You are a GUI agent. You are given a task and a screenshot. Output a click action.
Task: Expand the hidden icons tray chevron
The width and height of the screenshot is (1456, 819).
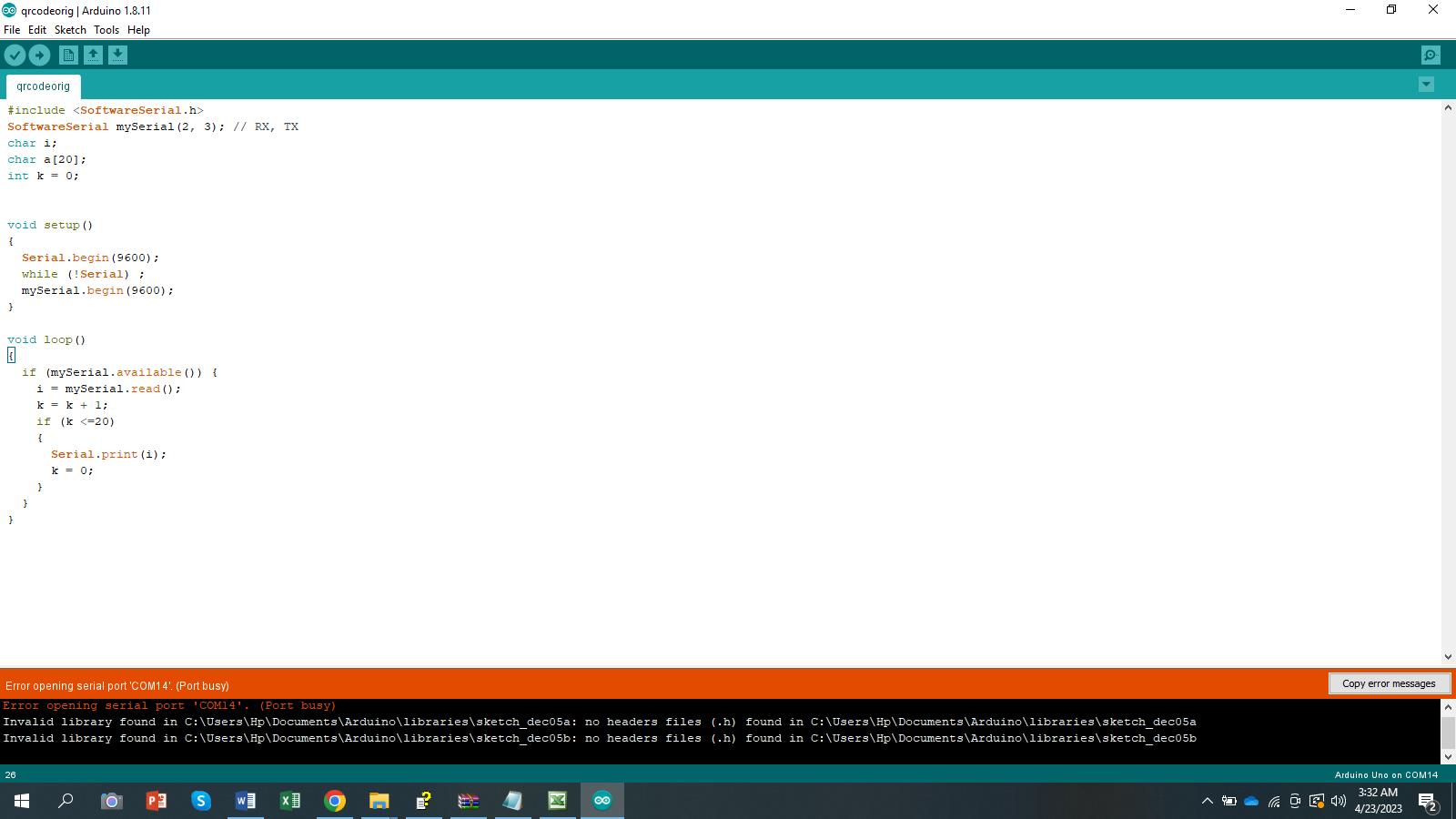1208,802
